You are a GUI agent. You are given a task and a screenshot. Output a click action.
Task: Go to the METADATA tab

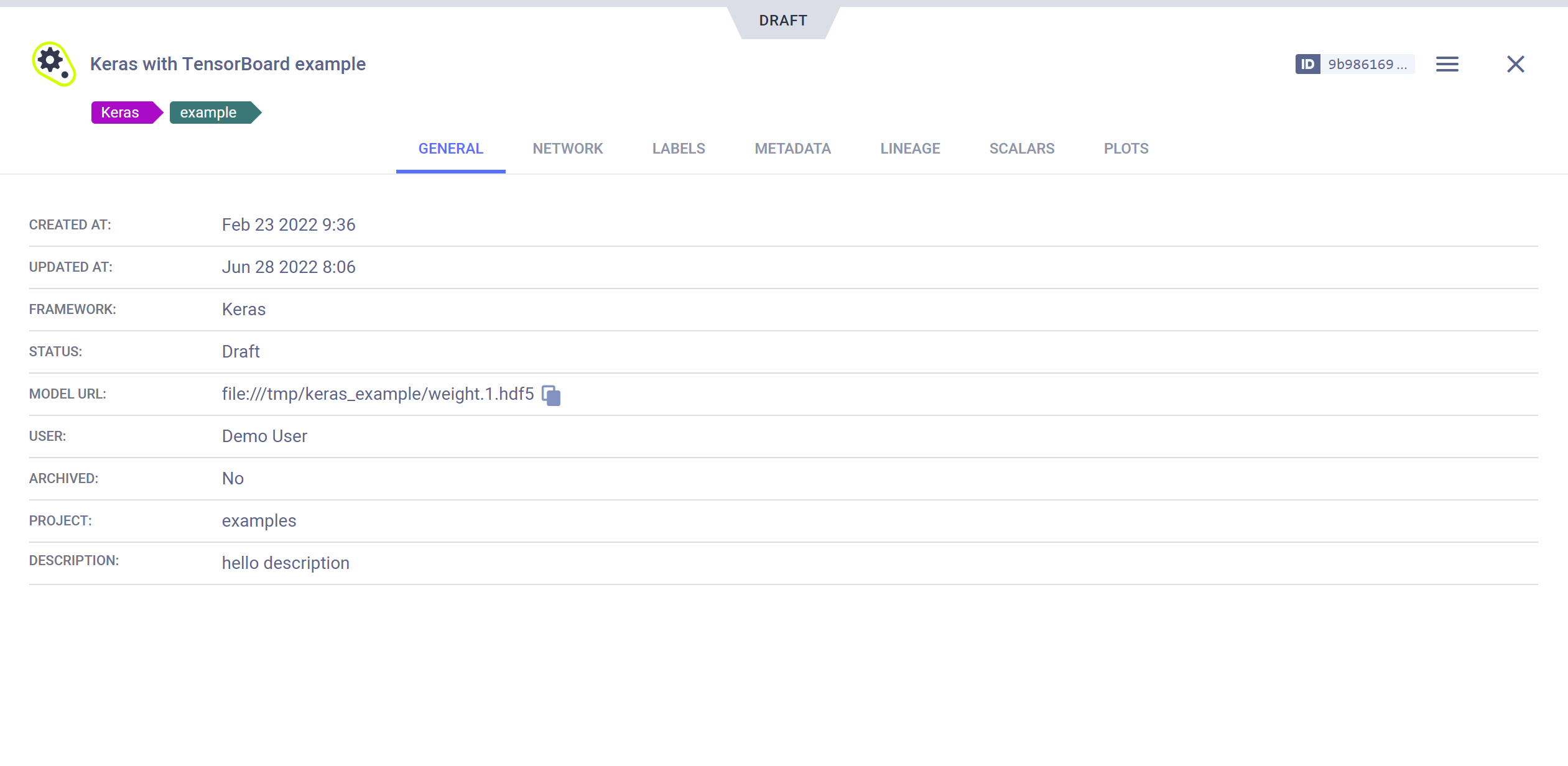pyautogui.click(x=792, y=149)
